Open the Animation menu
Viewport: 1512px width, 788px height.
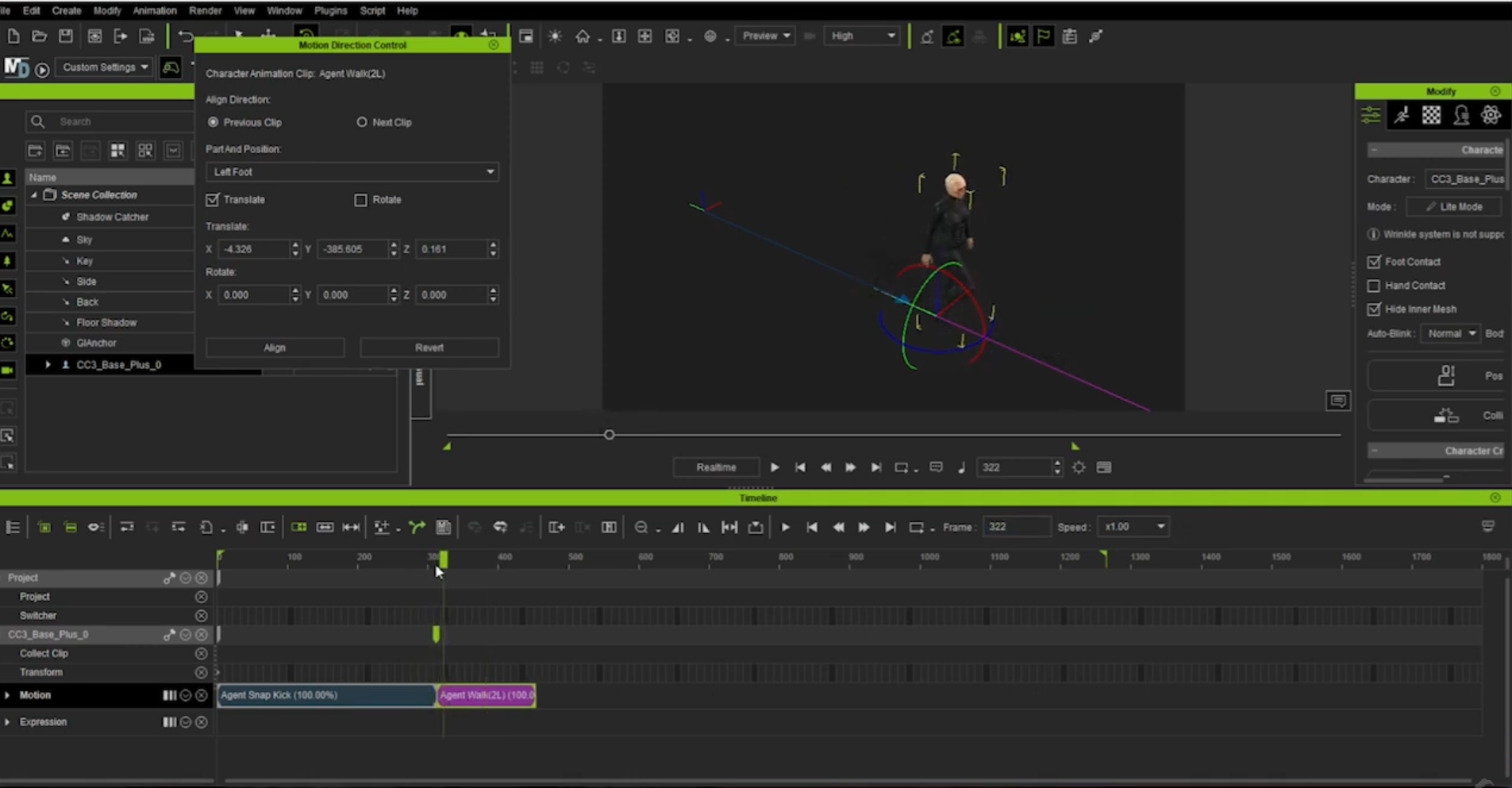155,10
